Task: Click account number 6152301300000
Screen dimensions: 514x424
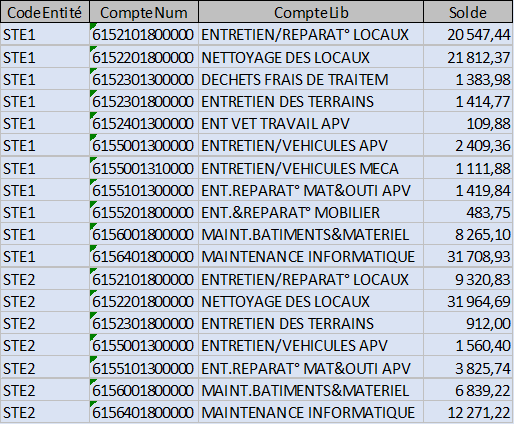Action: click(x=143, y=80)
